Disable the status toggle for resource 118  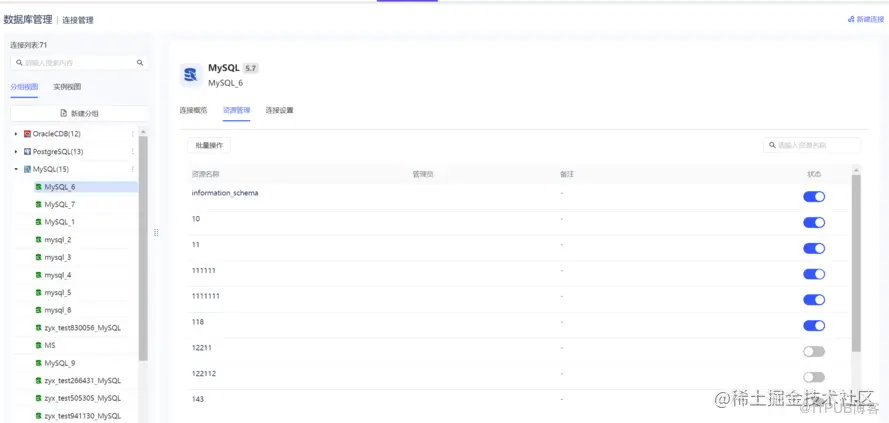(814, 325)
